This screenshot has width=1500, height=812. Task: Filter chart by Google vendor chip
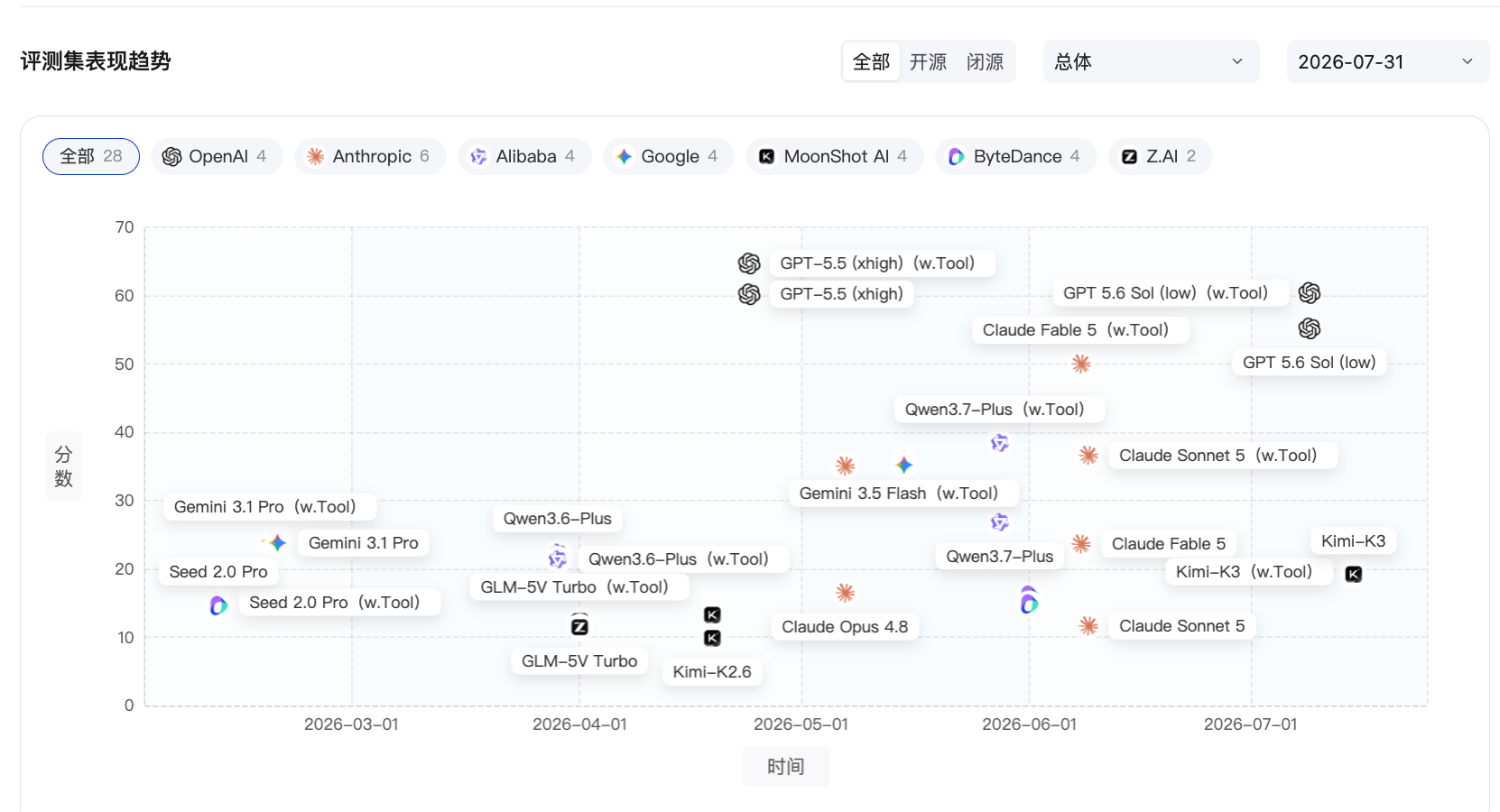[669, 156]
